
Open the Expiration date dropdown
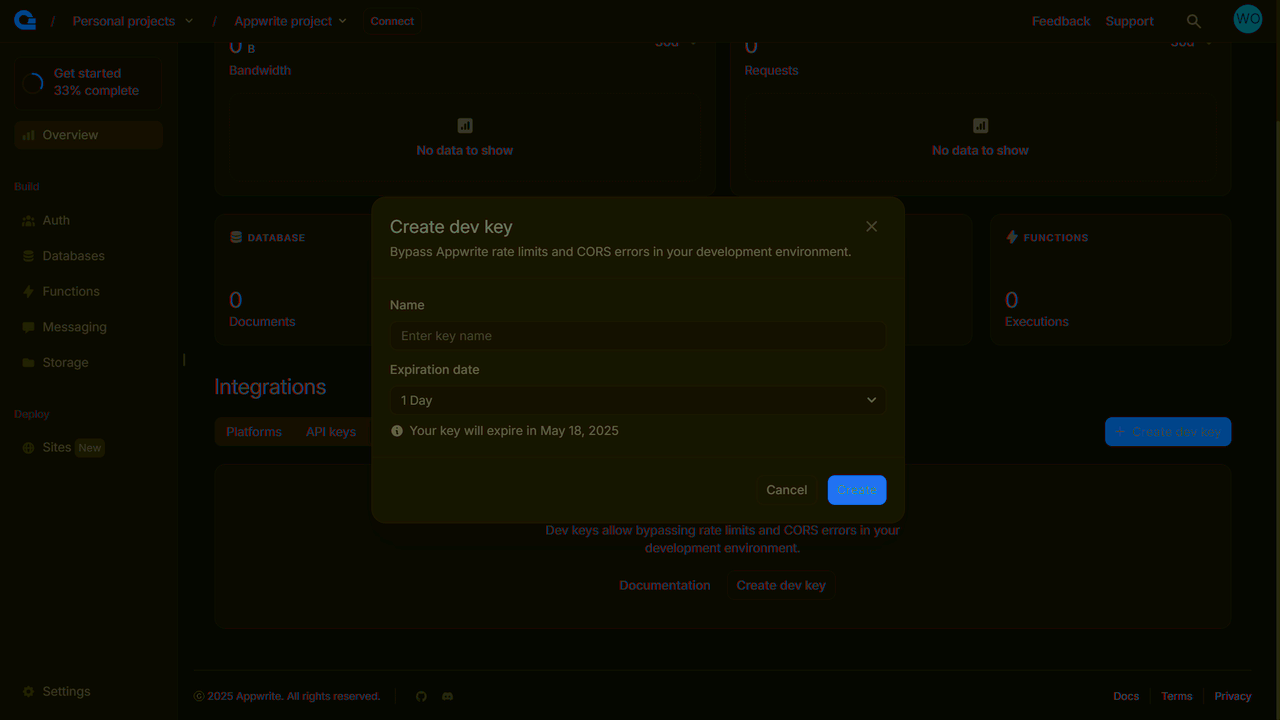pyautogui.click(x=637, y=399)
